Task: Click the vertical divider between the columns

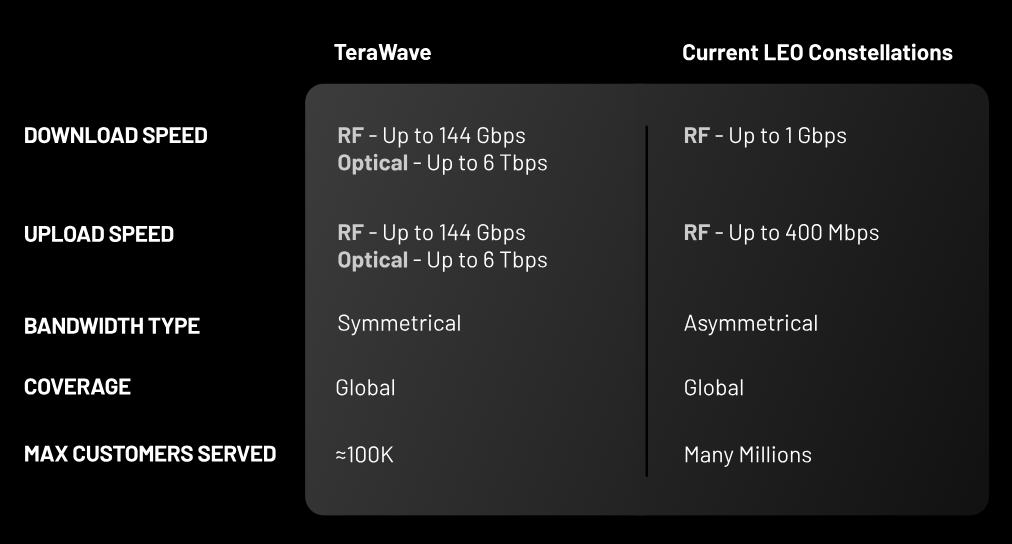Action: (x=647, y=300)
